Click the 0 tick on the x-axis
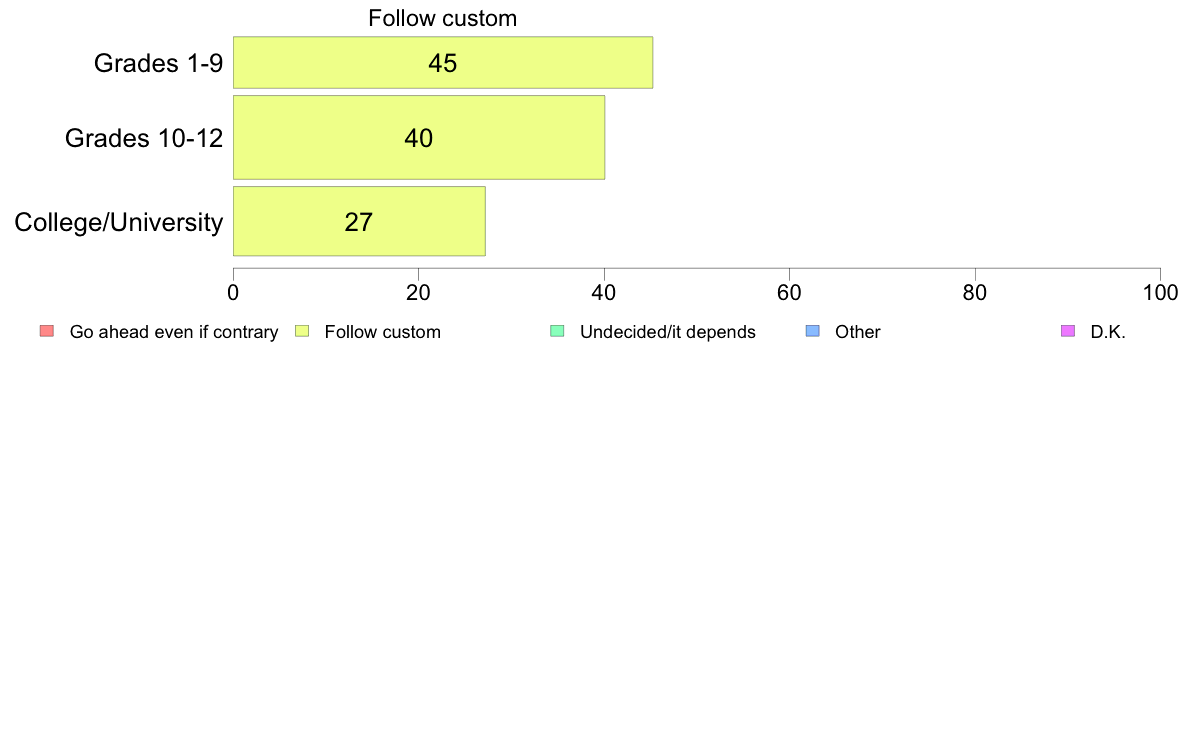The height and width of the screenshot is (736, 1188). click(x=233, y=293)
